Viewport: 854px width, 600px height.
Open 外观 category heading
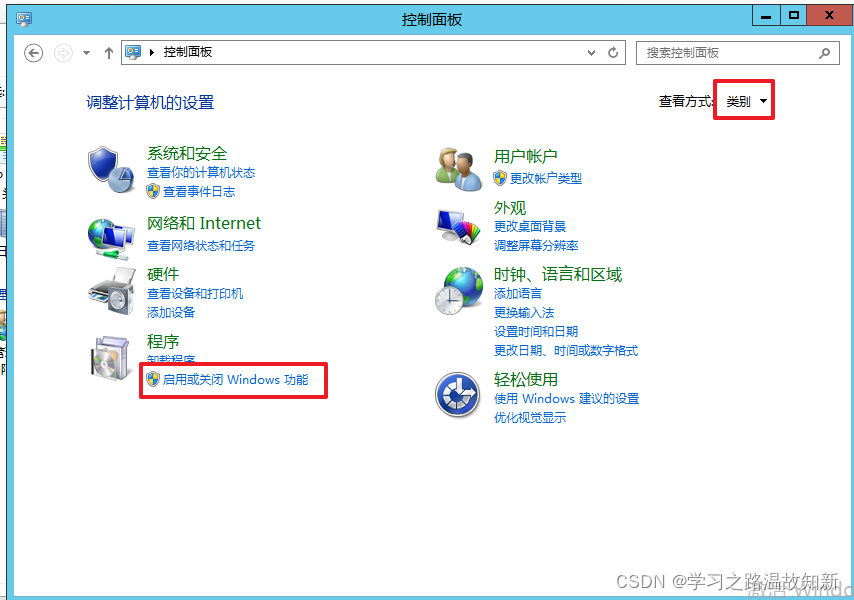coord(510,208)
